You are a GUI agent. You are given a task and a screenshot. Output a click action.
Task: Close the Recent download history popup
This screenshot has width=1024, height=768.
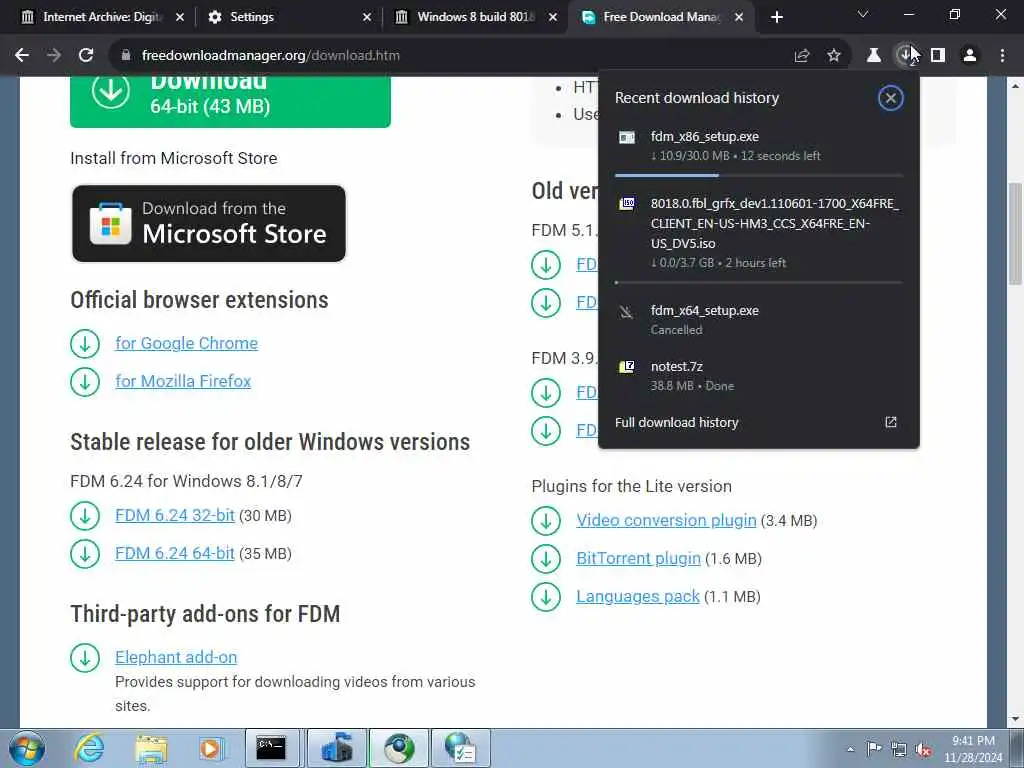point(890,98)
